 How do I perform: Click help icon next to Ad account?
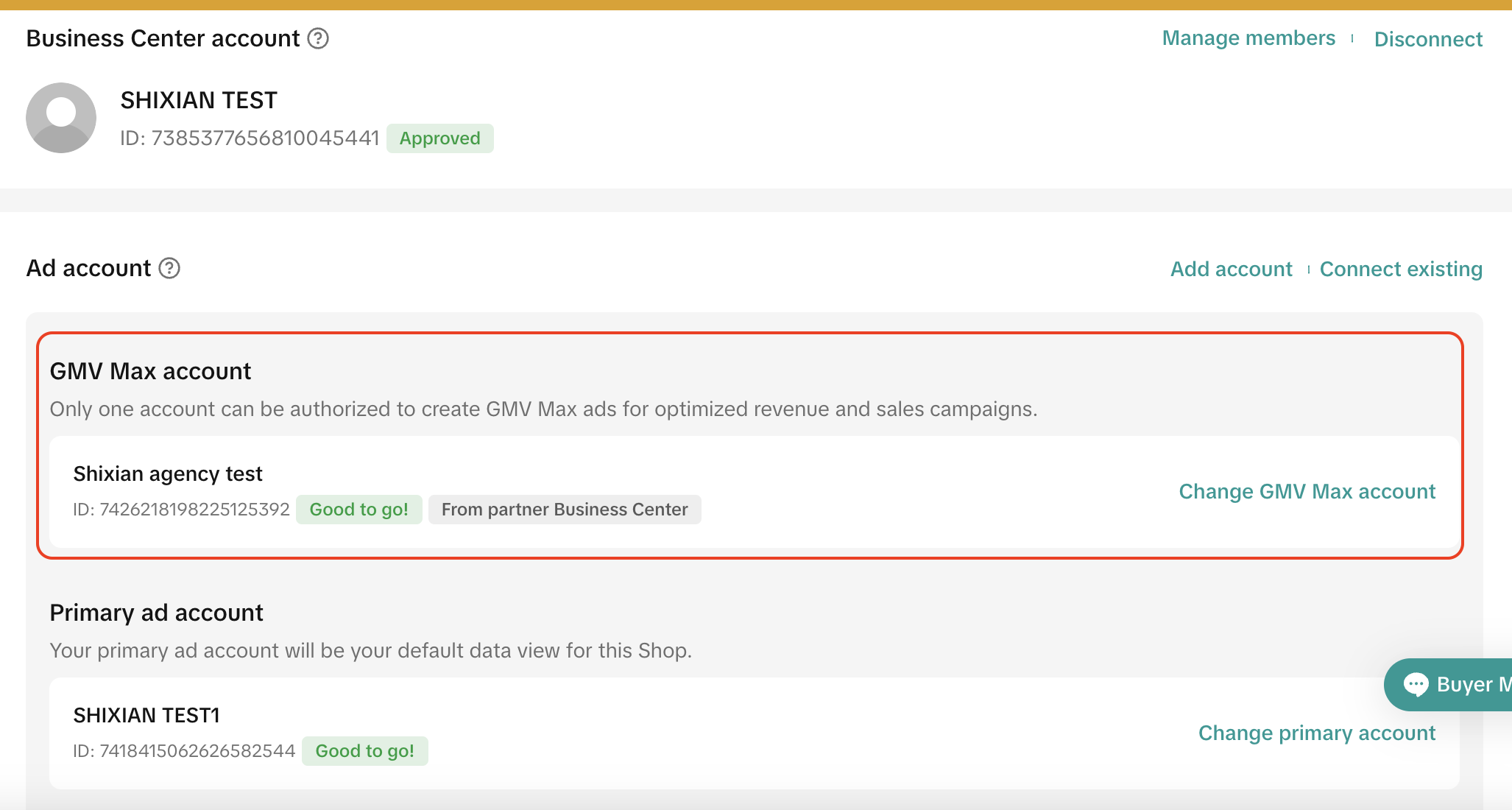[x=169, y=268]
